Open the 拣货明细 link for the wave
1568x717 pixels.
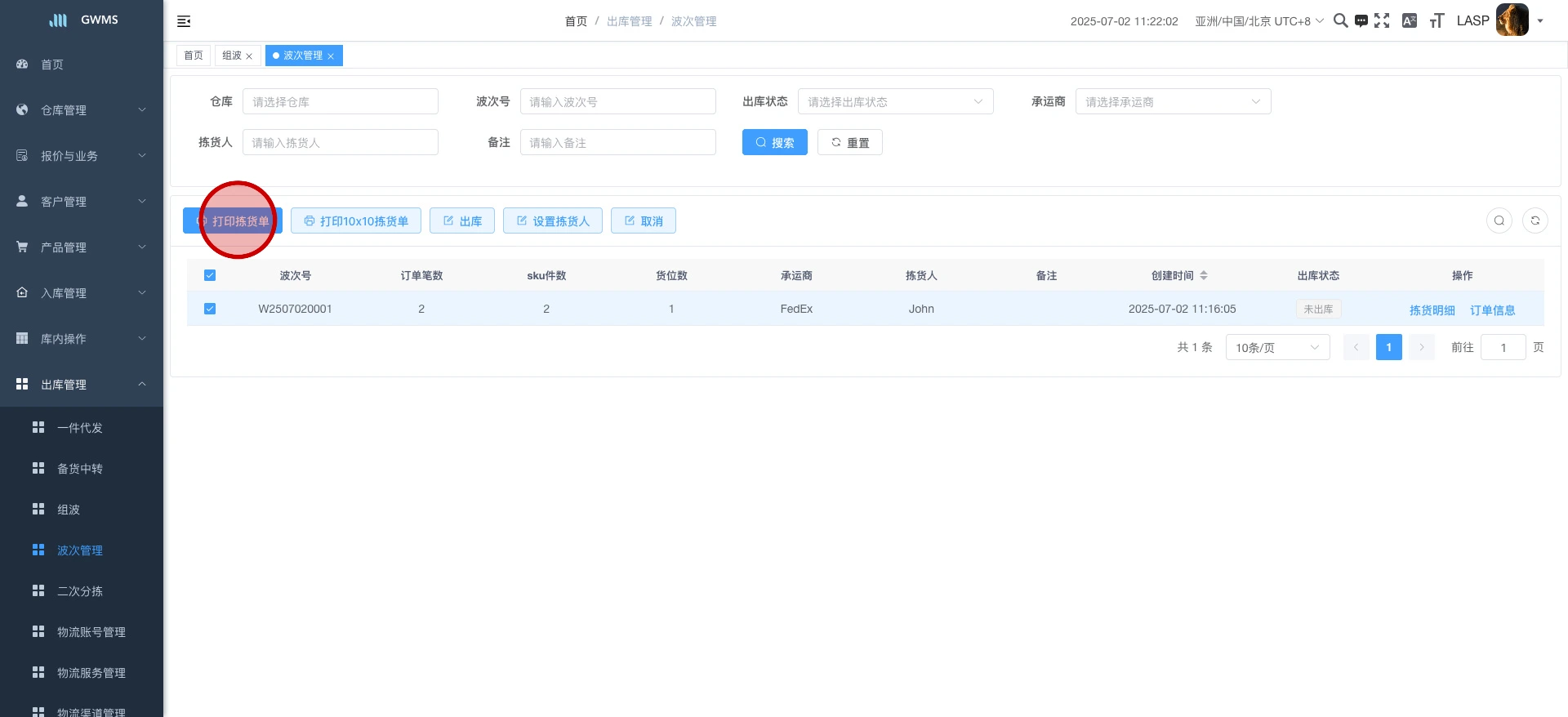(1432, 310)
